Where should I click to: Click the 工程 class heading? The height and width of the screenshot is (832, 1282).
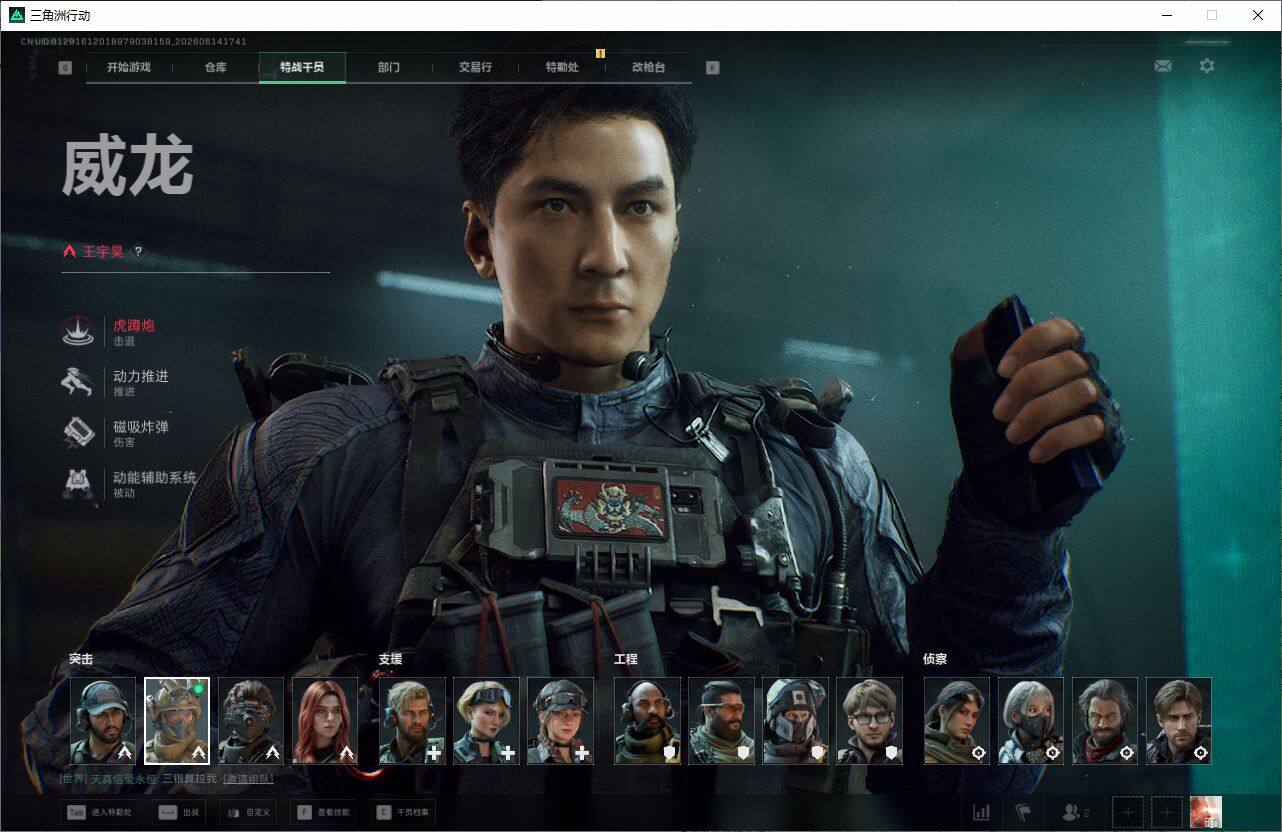tap(626, 659)
